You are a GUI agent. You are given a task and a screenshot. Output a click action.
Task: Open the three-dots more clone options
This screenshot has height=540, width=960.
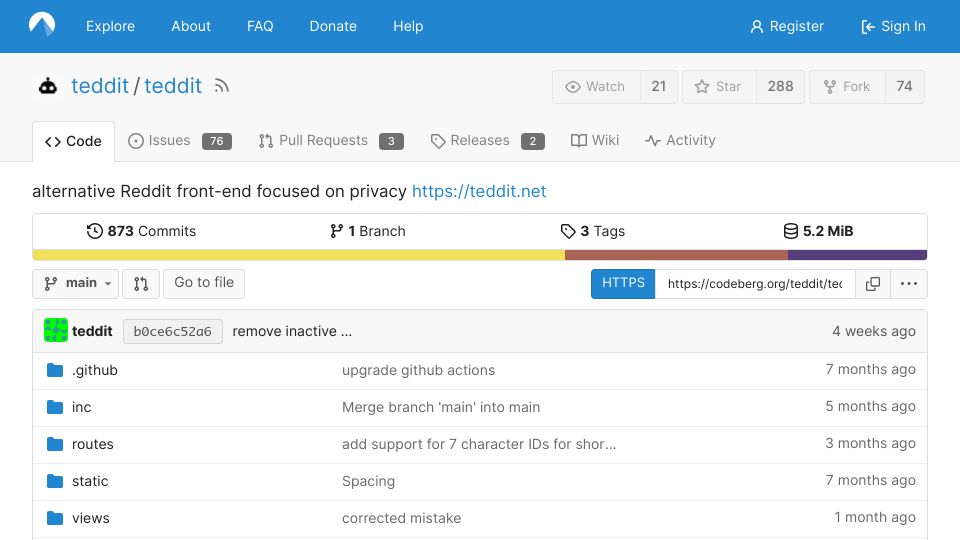point(909,283)
